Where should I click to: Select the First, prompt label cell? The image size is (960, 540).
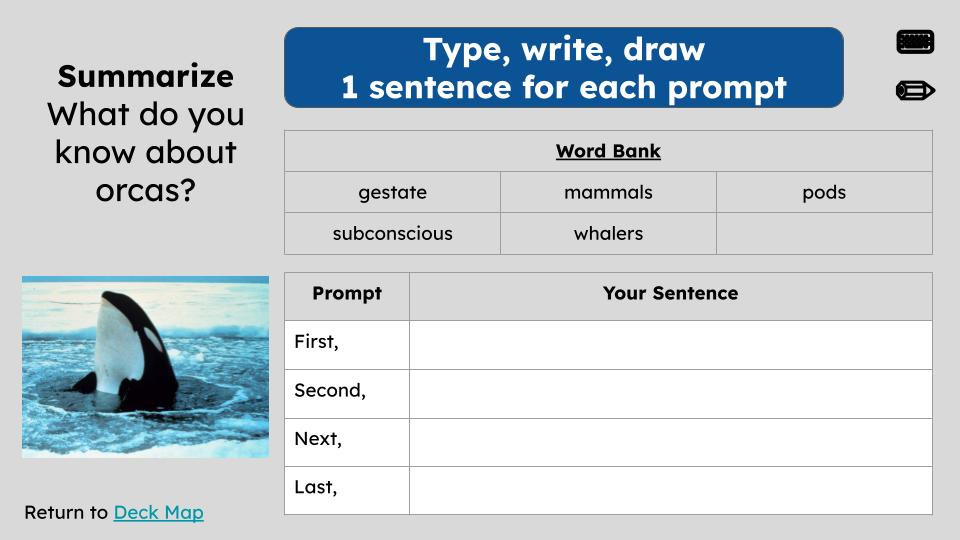tap(347, 345)
